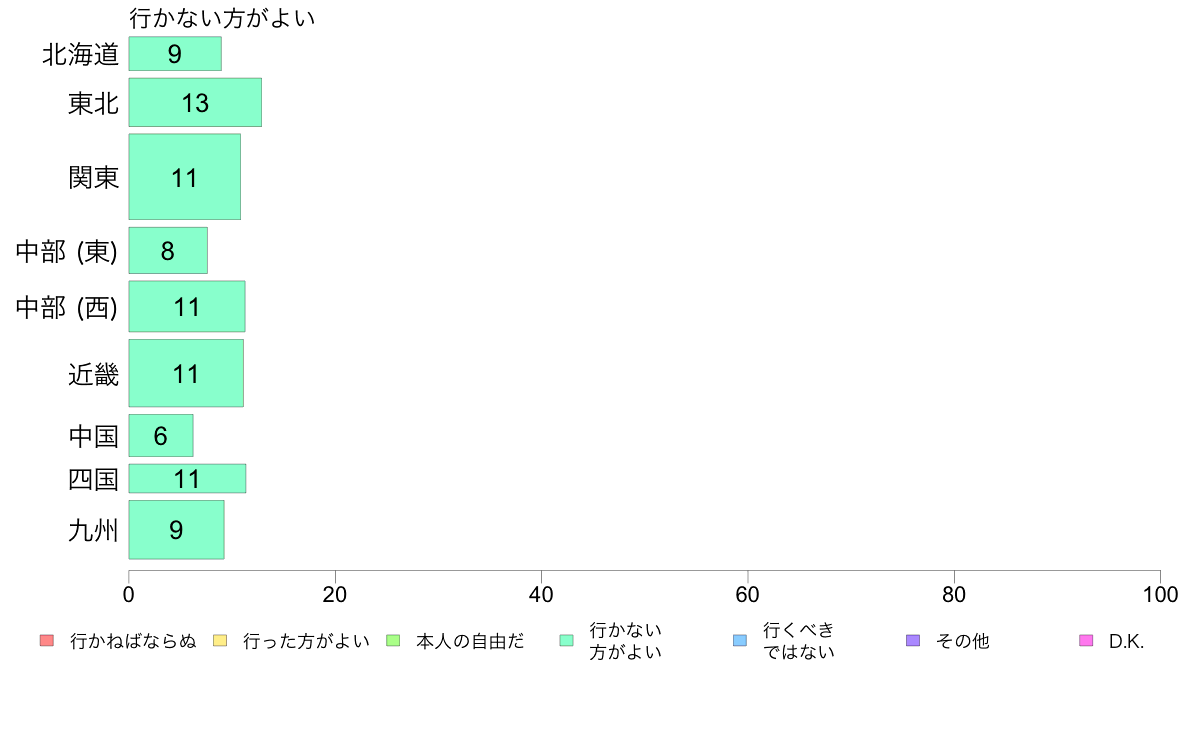Image resolution: width=1188 pixels, height=736 pixels.
Task: Select the 四国 bar showing 11
Action: click(187, 478)
